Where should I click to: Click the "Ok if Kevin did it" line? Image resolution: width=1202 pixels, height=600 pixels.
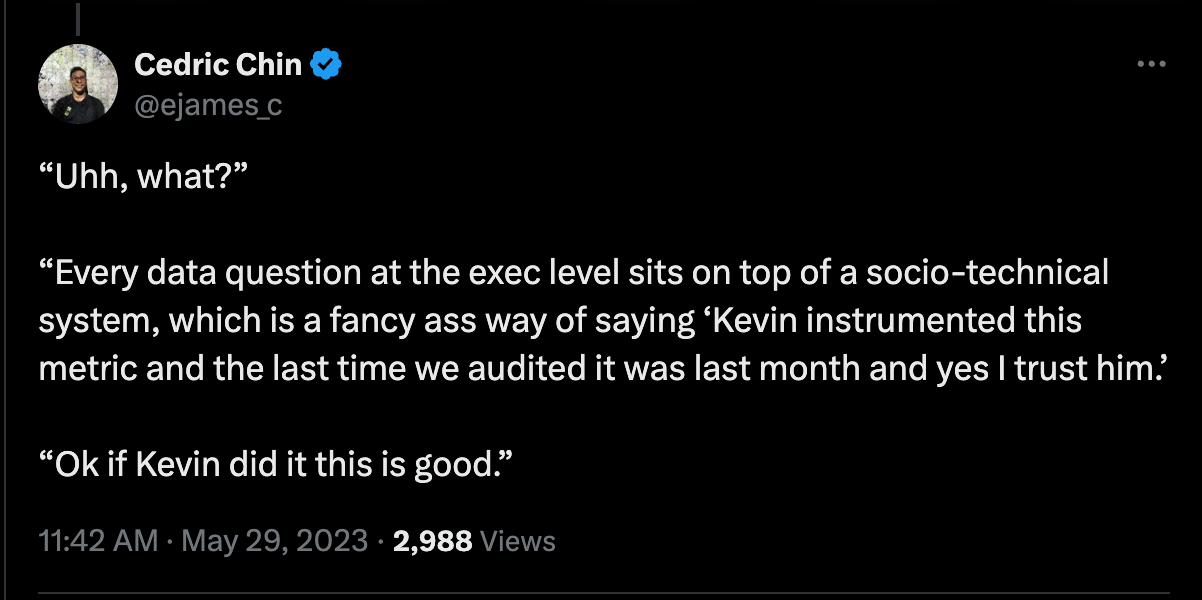click(x=276, y=465)
